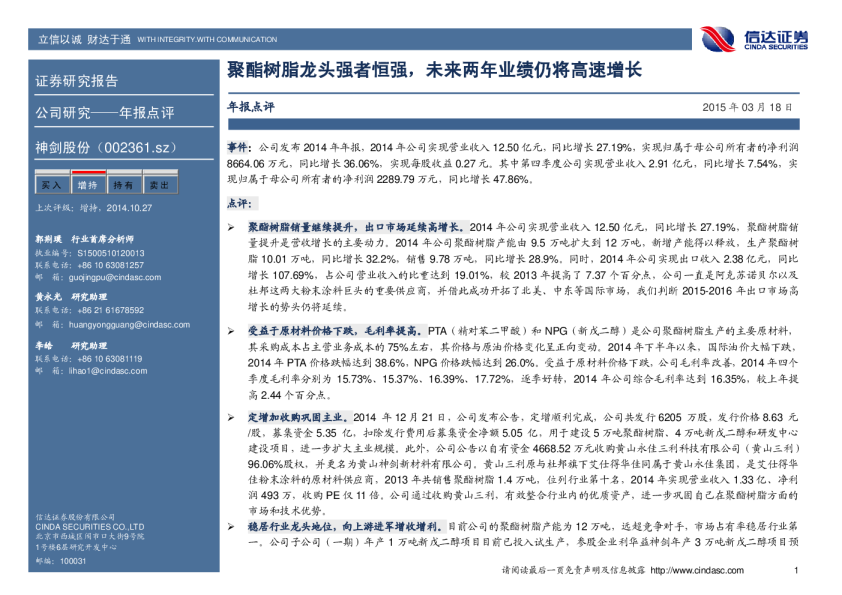Image resolution: width=842 pixels, height=595 pixels.
Task: Click the page number 1 in the footer
Action: 796,570
